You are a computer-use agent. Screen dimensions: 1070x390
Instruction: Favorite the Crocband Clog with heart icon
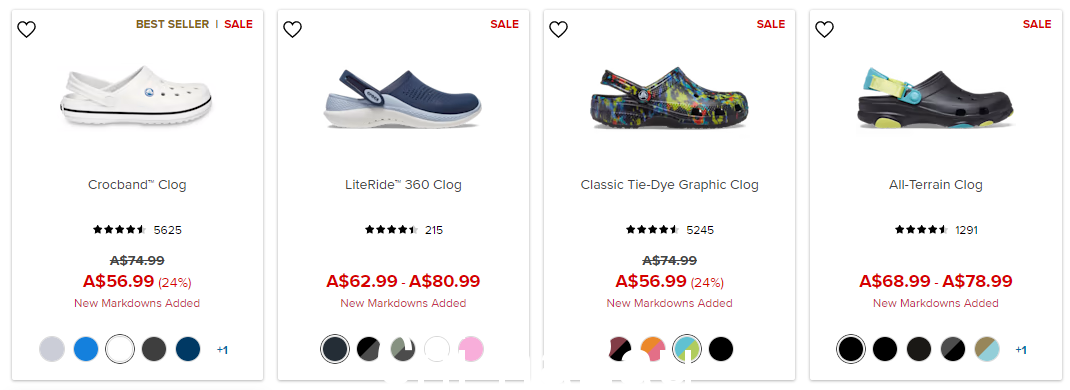click(27, 29)
